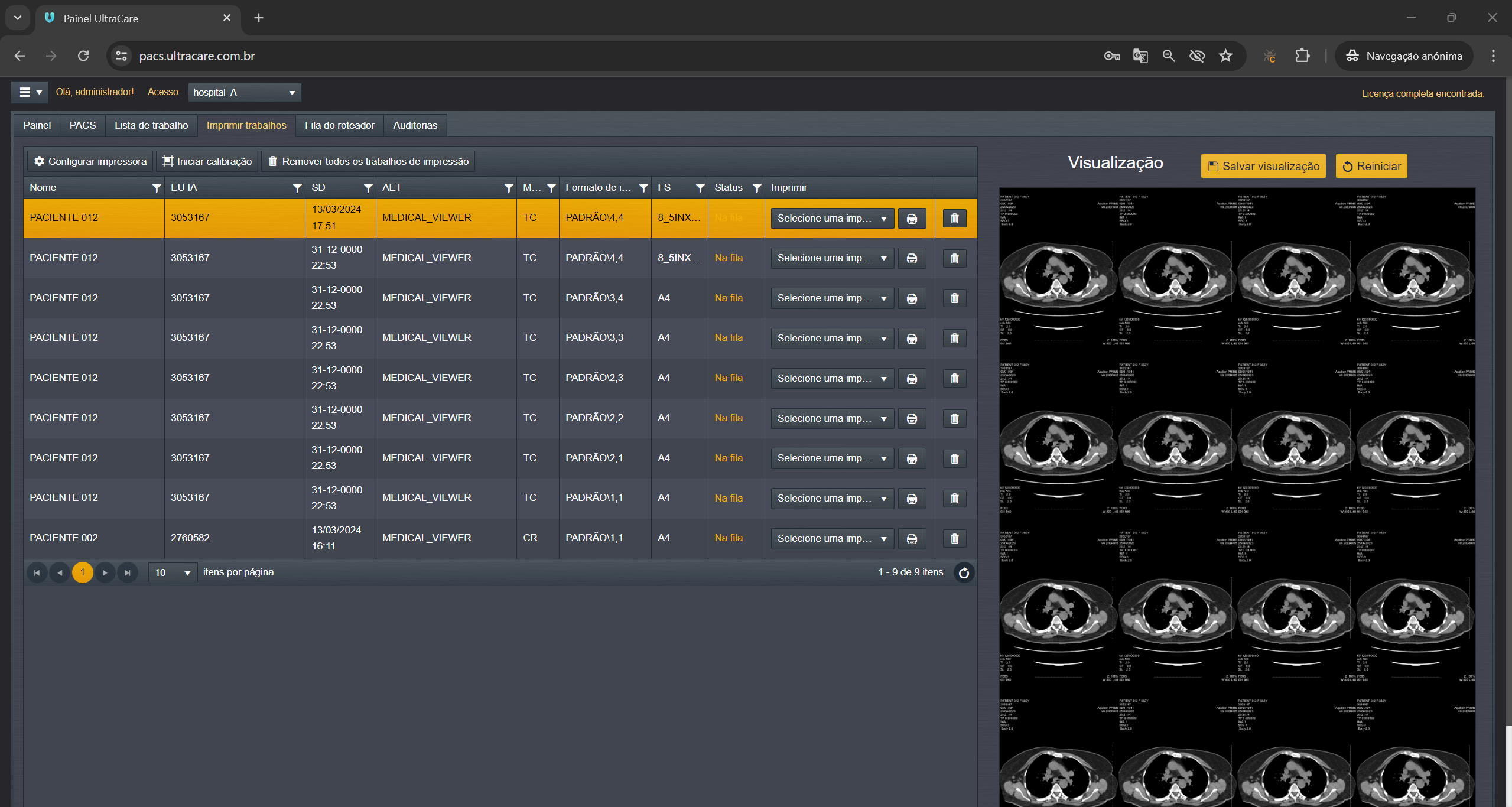Expand items per page dropdown

coord(173,572)
